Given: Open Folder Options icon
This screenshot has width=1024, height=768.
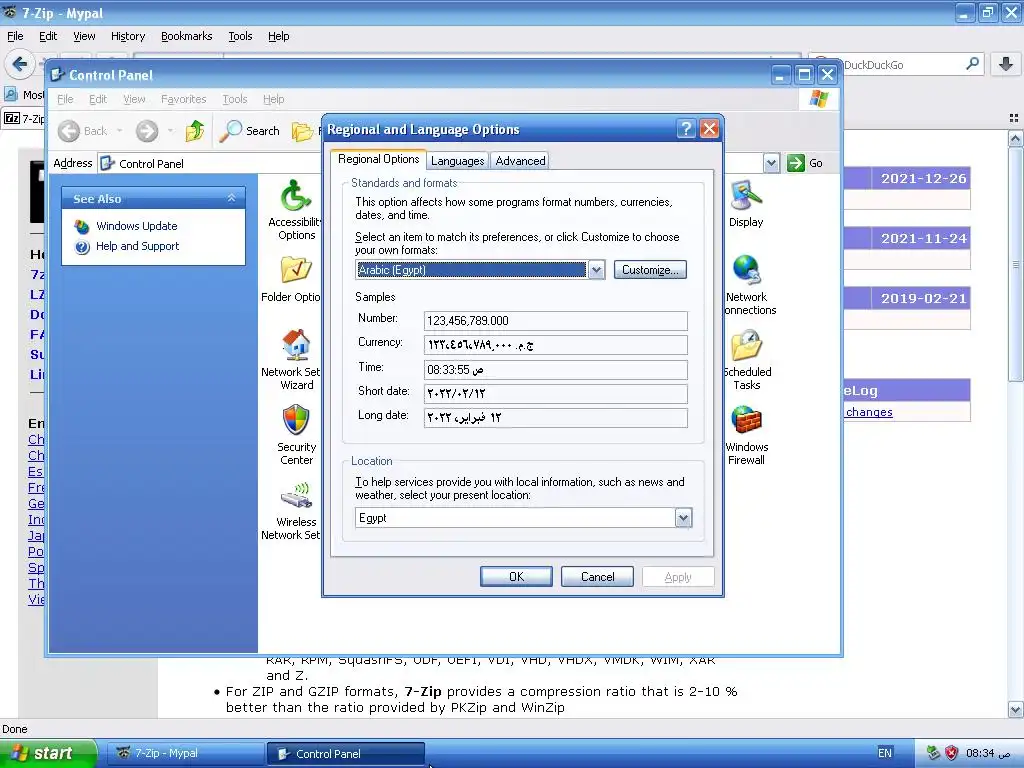Looking at the screenshot, I should point(296,270).
